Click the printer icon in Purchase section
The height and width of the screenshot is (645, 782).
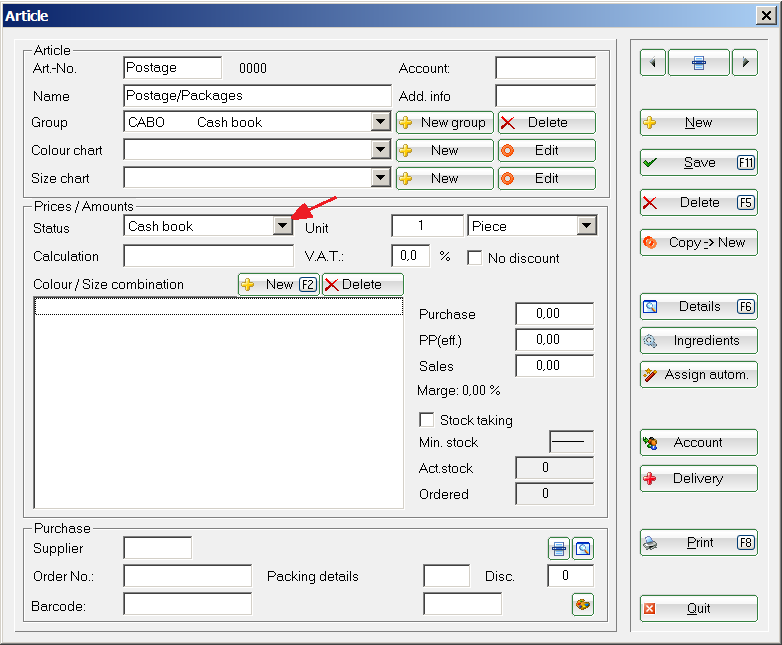(558, 548)
